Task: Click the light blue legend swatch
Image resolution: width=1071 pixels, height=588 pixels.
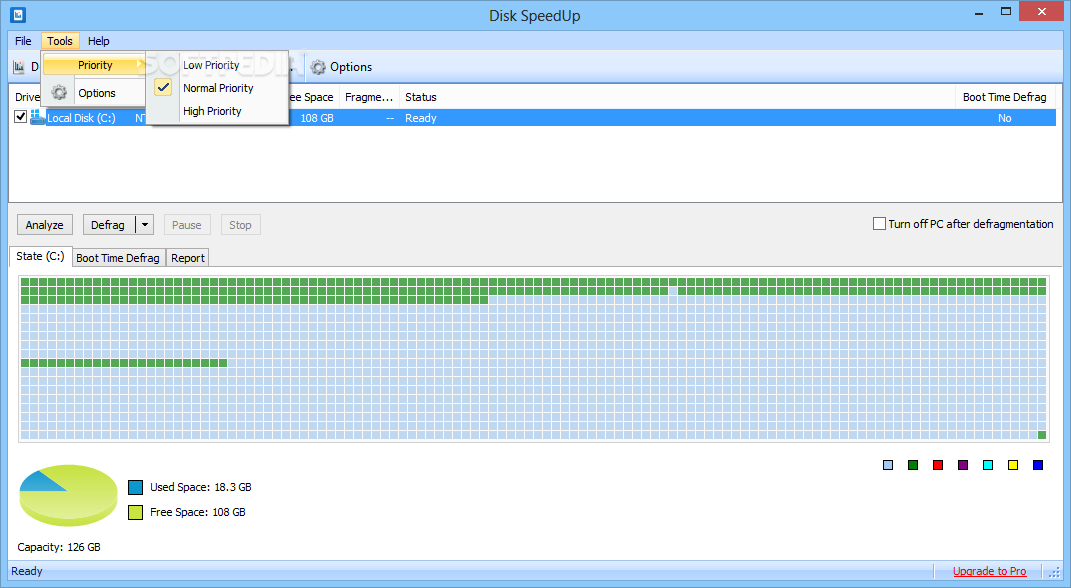Action: pos(888,465)
